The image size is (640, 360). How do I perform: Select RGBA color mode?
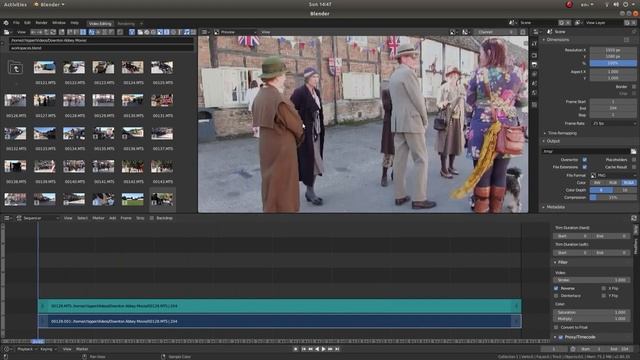point(629,182)
